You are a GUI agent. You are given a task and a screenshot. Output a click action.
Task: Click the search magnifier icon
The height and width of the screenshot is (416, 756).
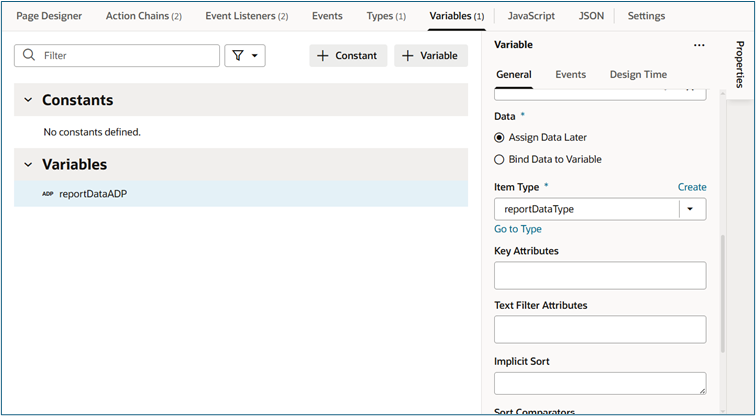pyautogui.click(x=29, y=56)
